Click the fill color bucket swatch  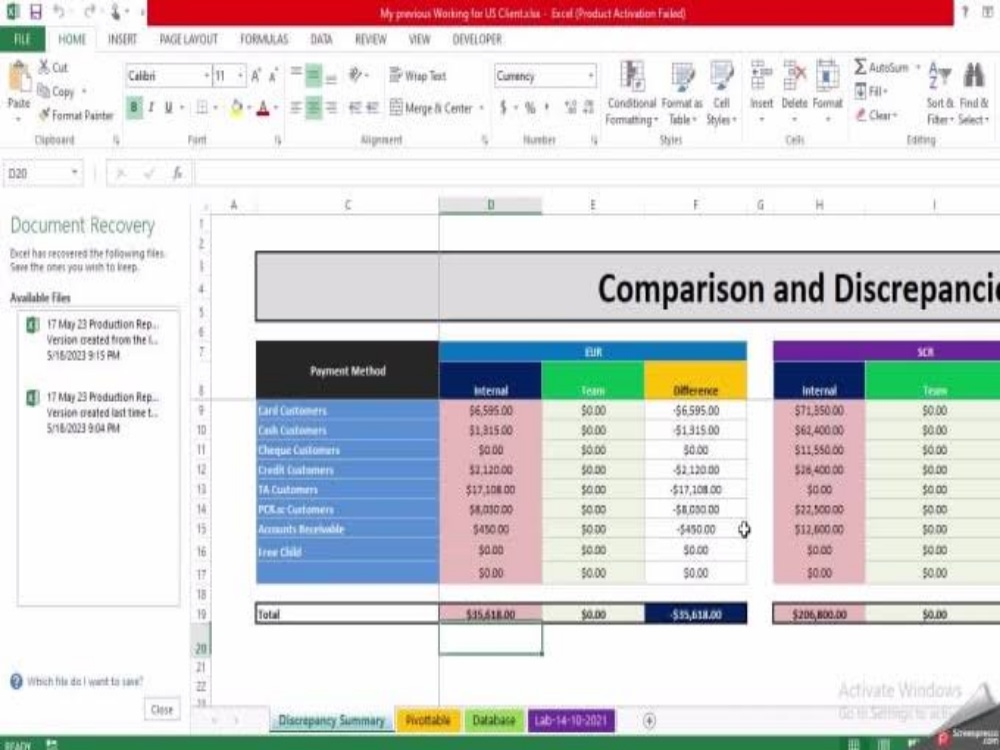pos(237,108)
